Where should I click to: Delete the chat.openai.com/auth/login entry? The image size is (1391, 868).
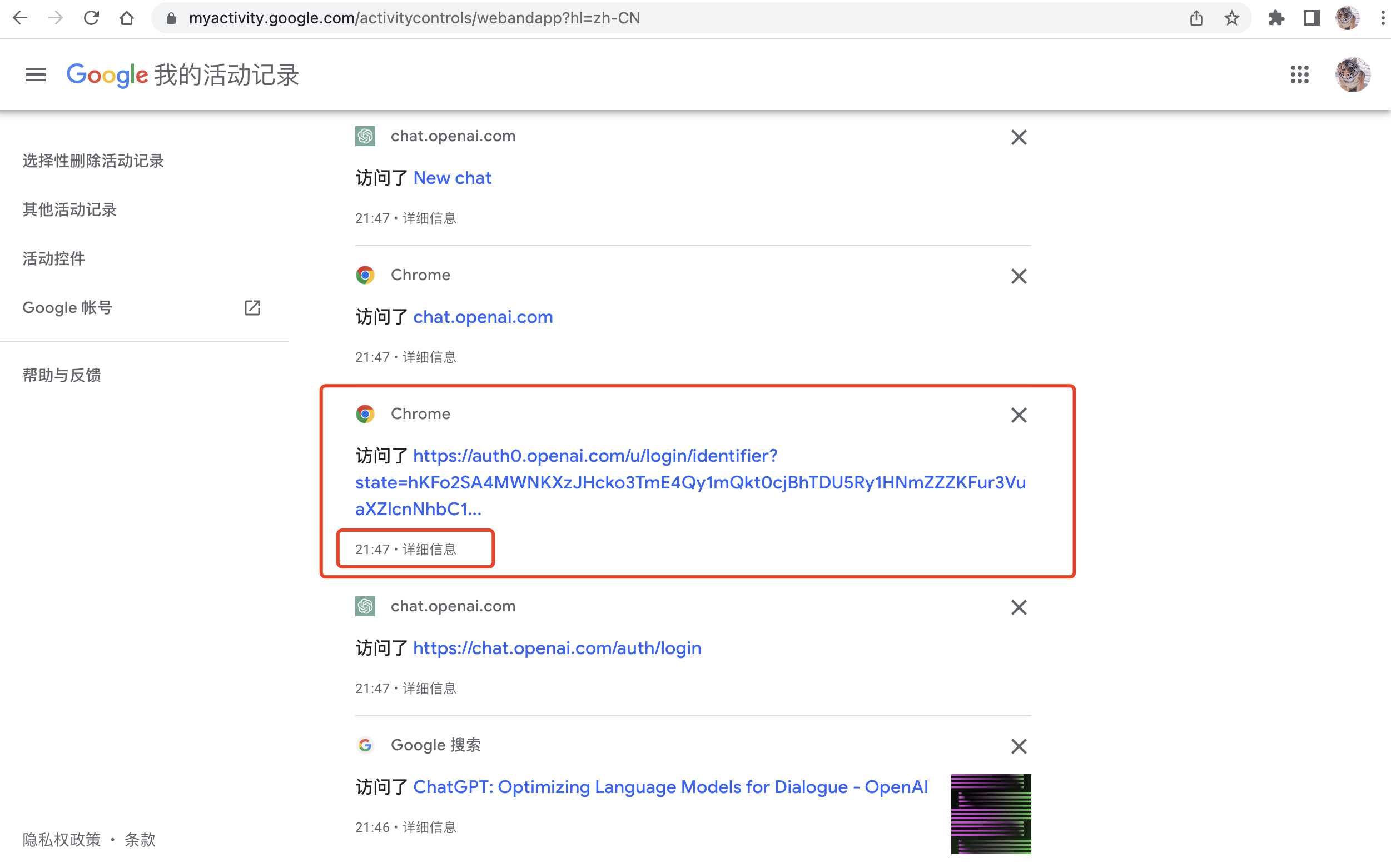click(x=1019, y=607)
